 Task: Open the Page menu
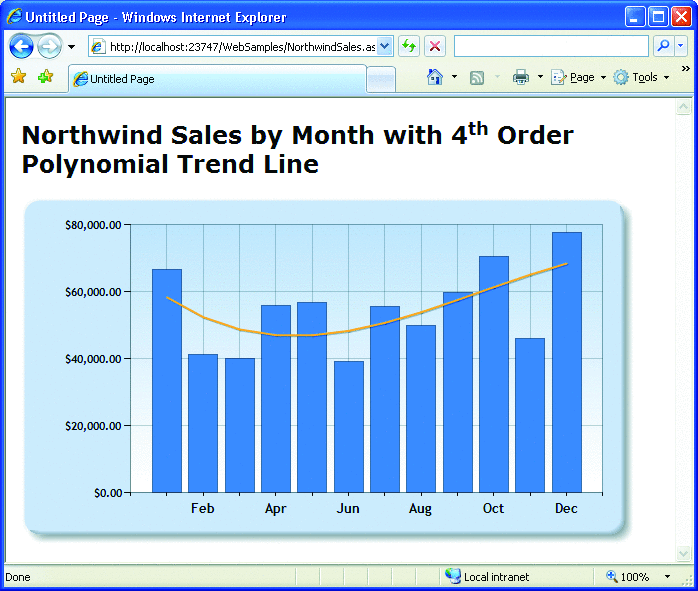[578, 77]
